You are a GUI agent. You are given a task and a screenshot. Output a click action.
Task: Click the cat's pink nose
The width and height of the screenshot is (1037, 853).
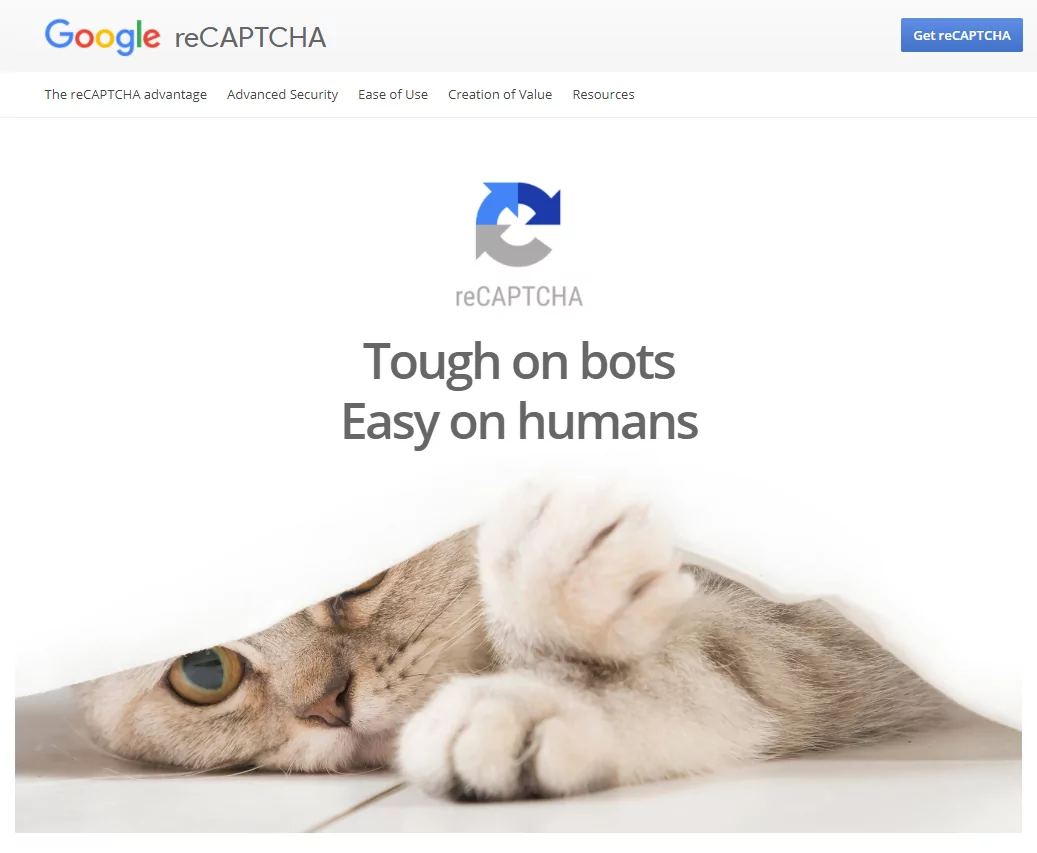point(327,709)
